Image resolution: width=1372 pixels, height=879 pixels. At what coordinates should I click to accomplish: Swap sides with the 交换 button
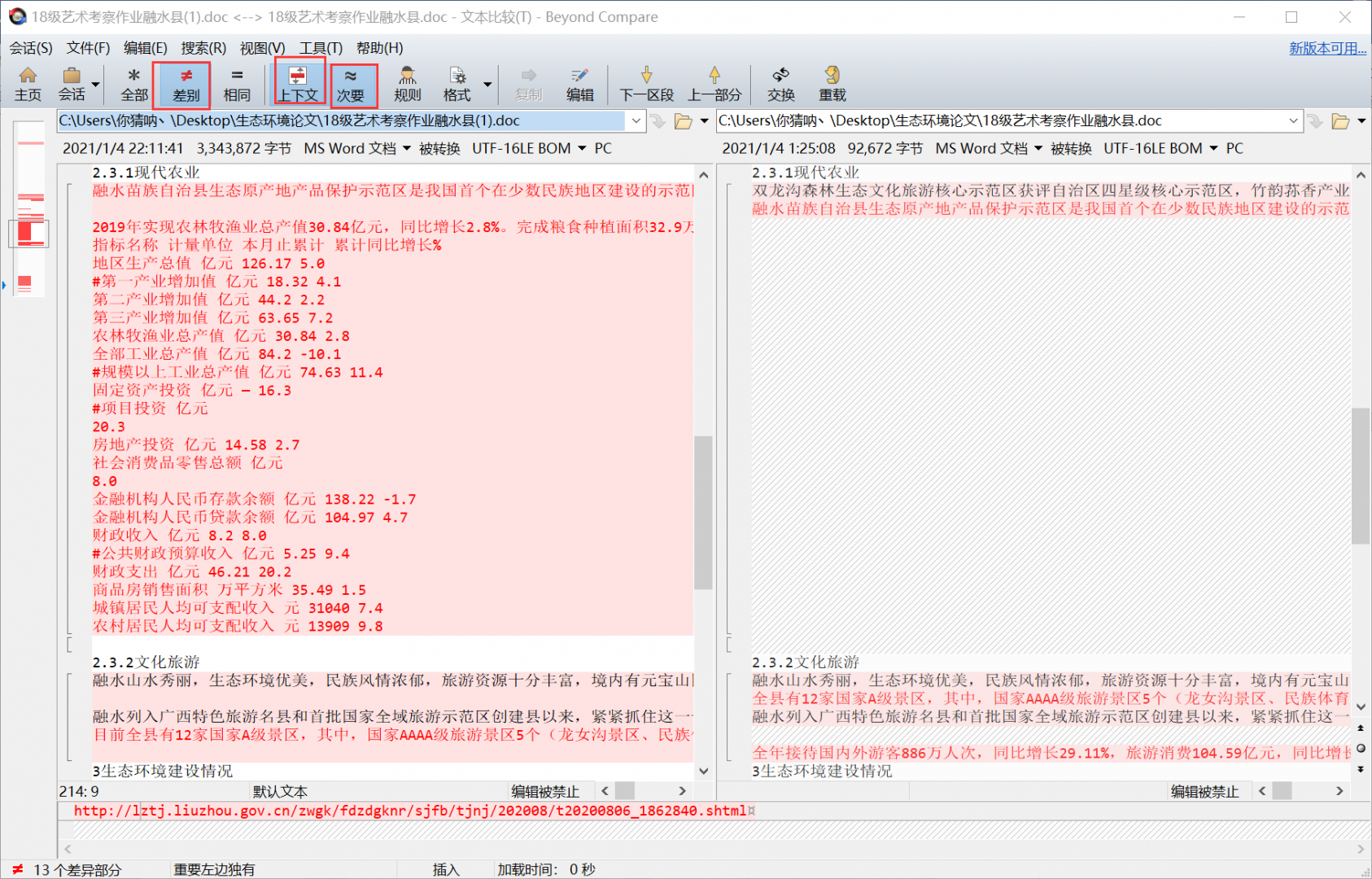click(x=780, y=85)
